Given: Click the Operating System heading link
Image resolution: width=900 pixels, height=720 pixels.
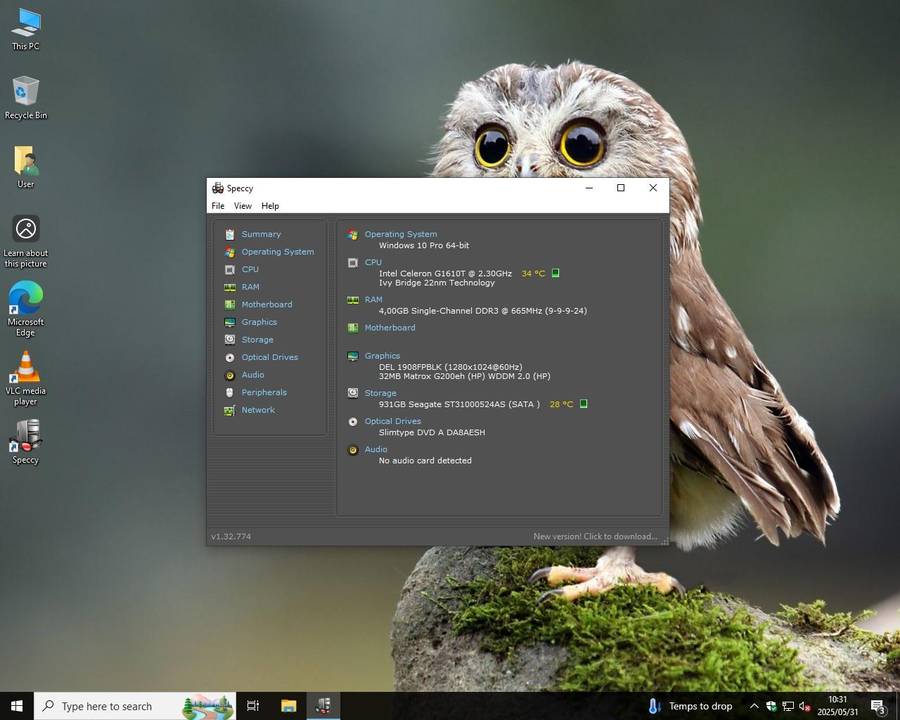Looking at the screenshot, I should (x=400, y=234).
